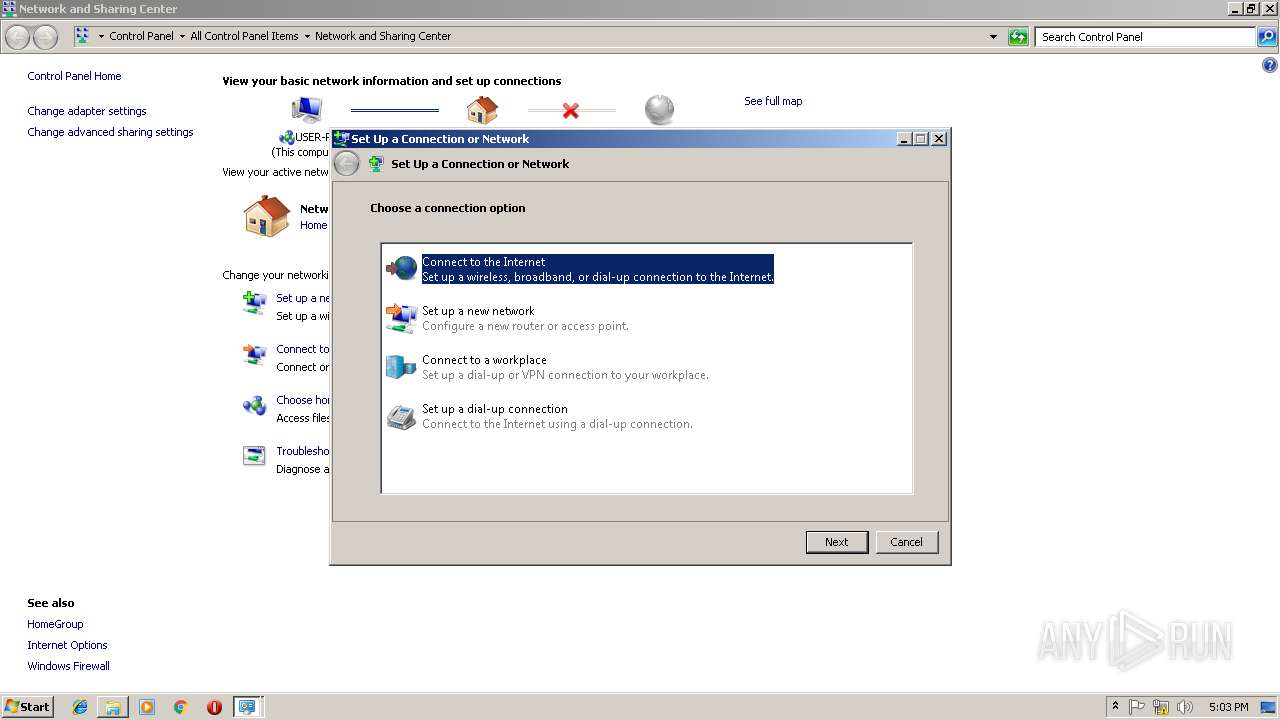The image size is (1280, 720).
Task: Open the address bar history dropdown
Action: 993,37
